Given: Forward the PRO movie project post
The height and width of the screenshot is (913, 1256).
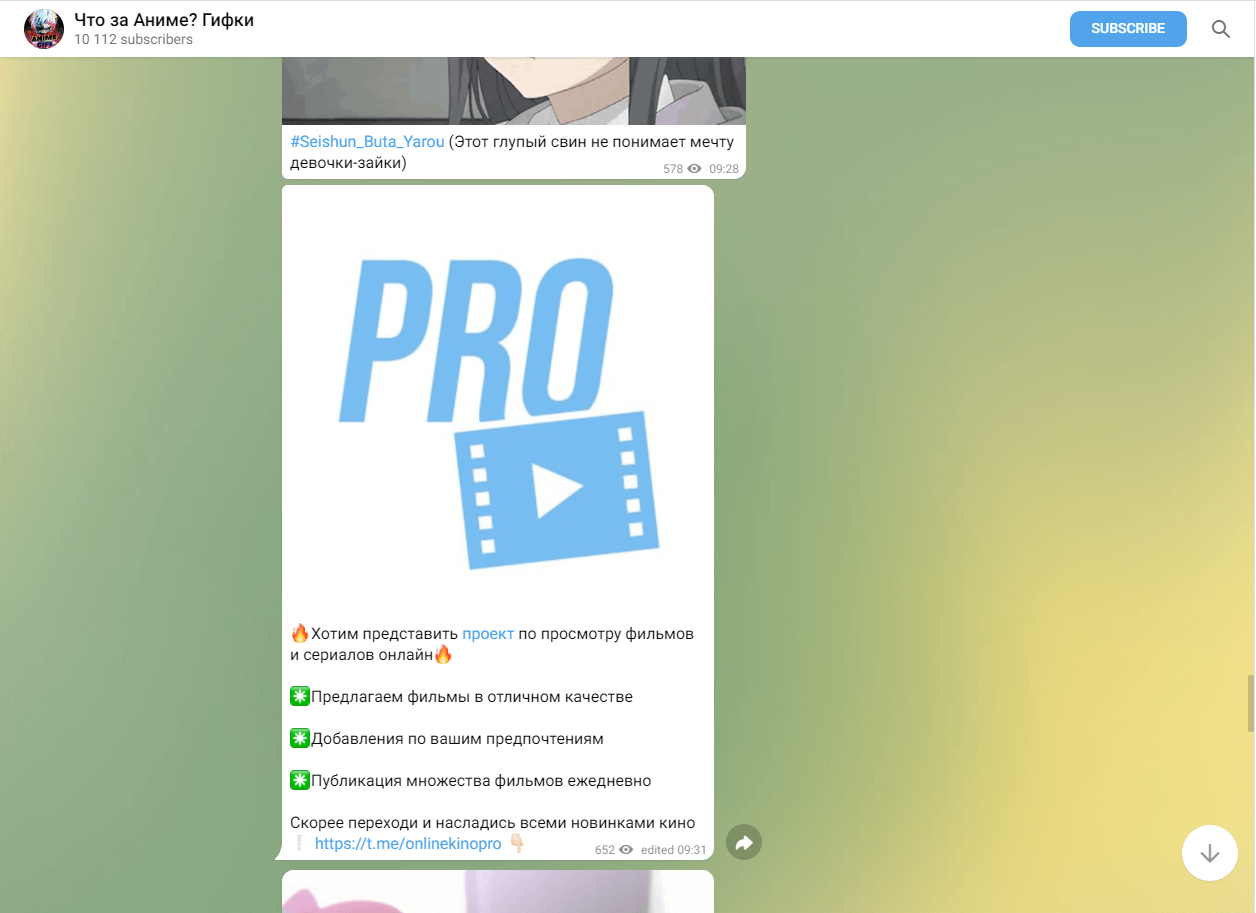Looking at the screenshot, I should 744,843.
